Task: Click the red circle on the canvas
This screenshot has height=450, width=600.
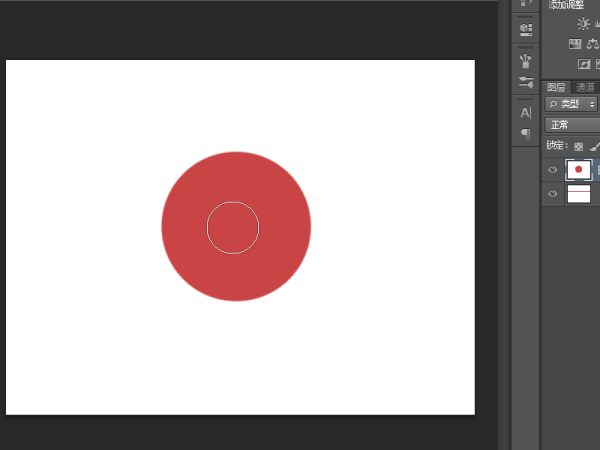Action: [x=236, y=227]
